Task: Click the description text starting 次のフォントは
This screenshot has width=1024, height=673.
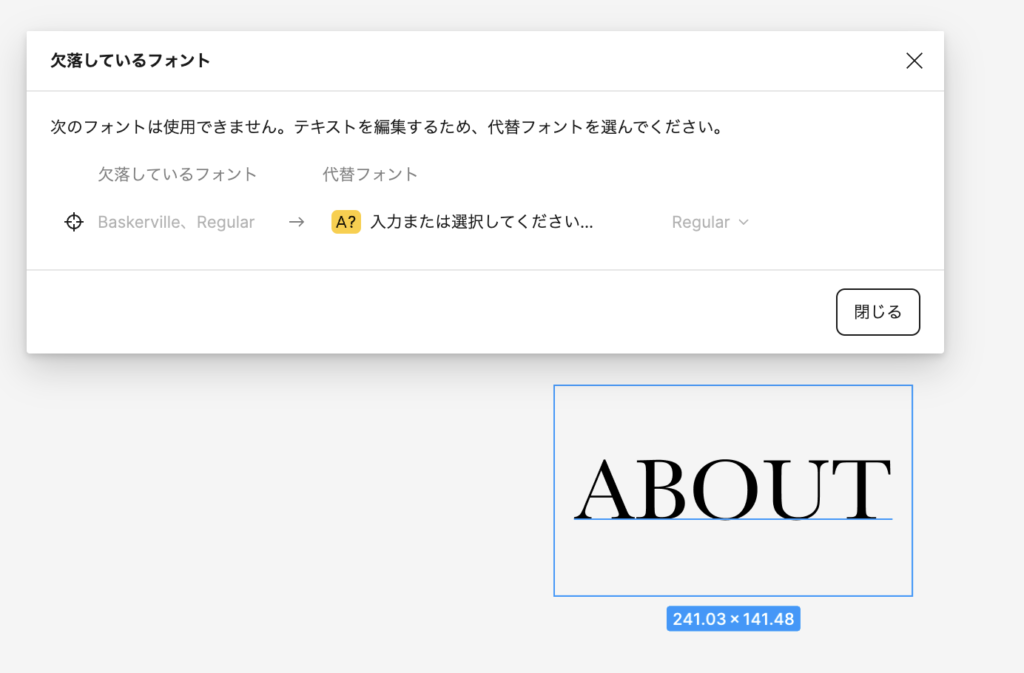Action: point(386,128)
